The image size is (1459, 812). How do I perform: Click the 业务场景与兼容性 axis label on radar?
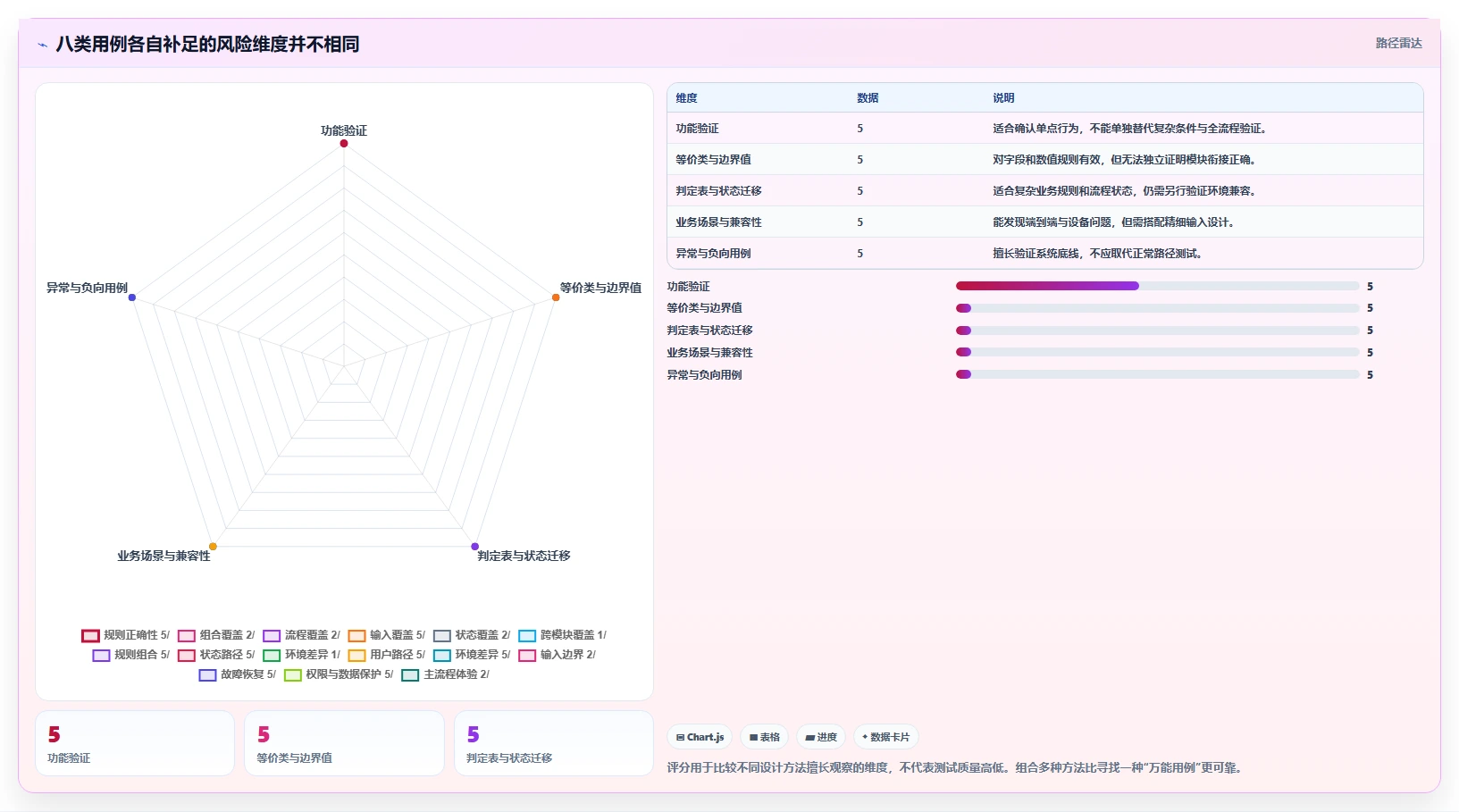[164, 556]
